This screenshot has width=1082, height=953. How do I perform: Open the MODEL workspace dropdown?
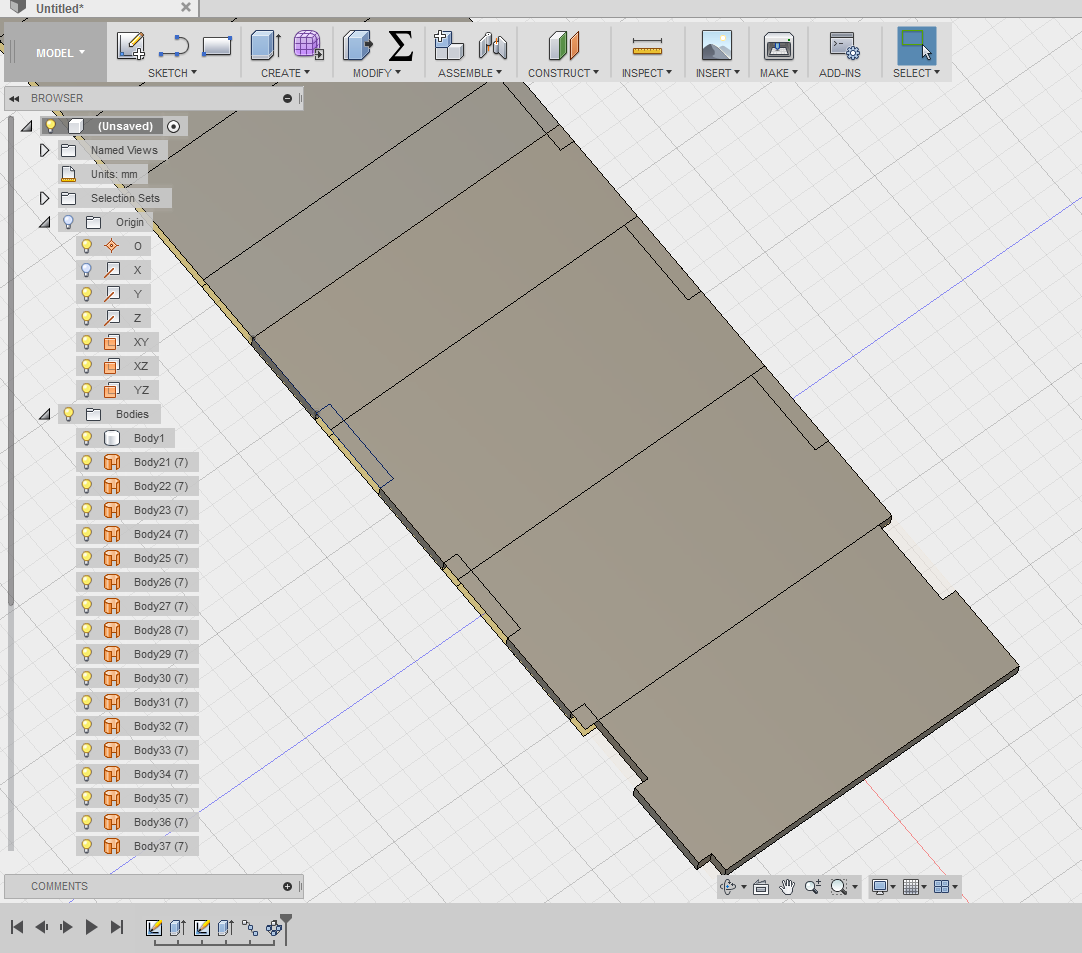[x=60, y=53]
